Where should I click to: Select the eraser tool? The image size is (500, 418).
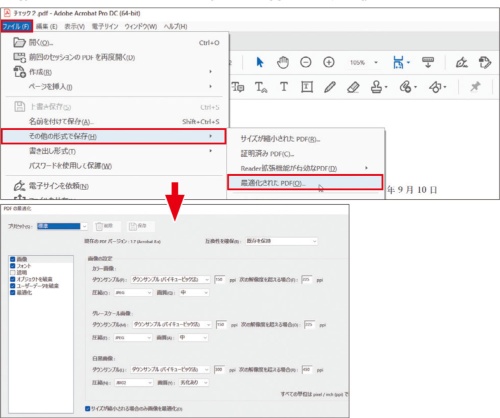[353, 87]
